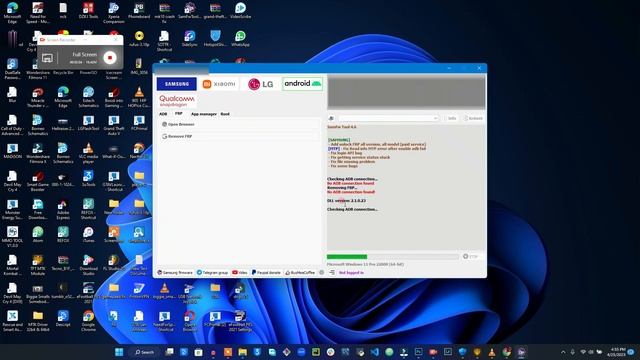The height and width of the screenshot is (360, 640).
Task: Open the Adobe Express desktop shortcut
Action: point(63,209)
